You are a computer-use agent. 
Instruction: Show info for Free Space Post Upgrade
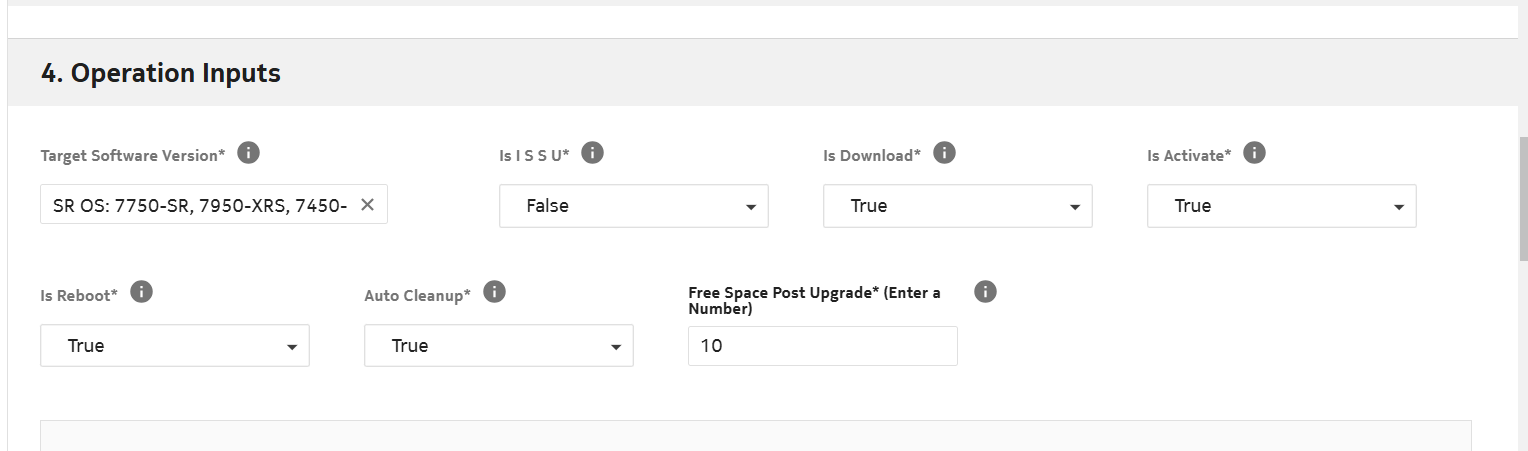point(985,292)
